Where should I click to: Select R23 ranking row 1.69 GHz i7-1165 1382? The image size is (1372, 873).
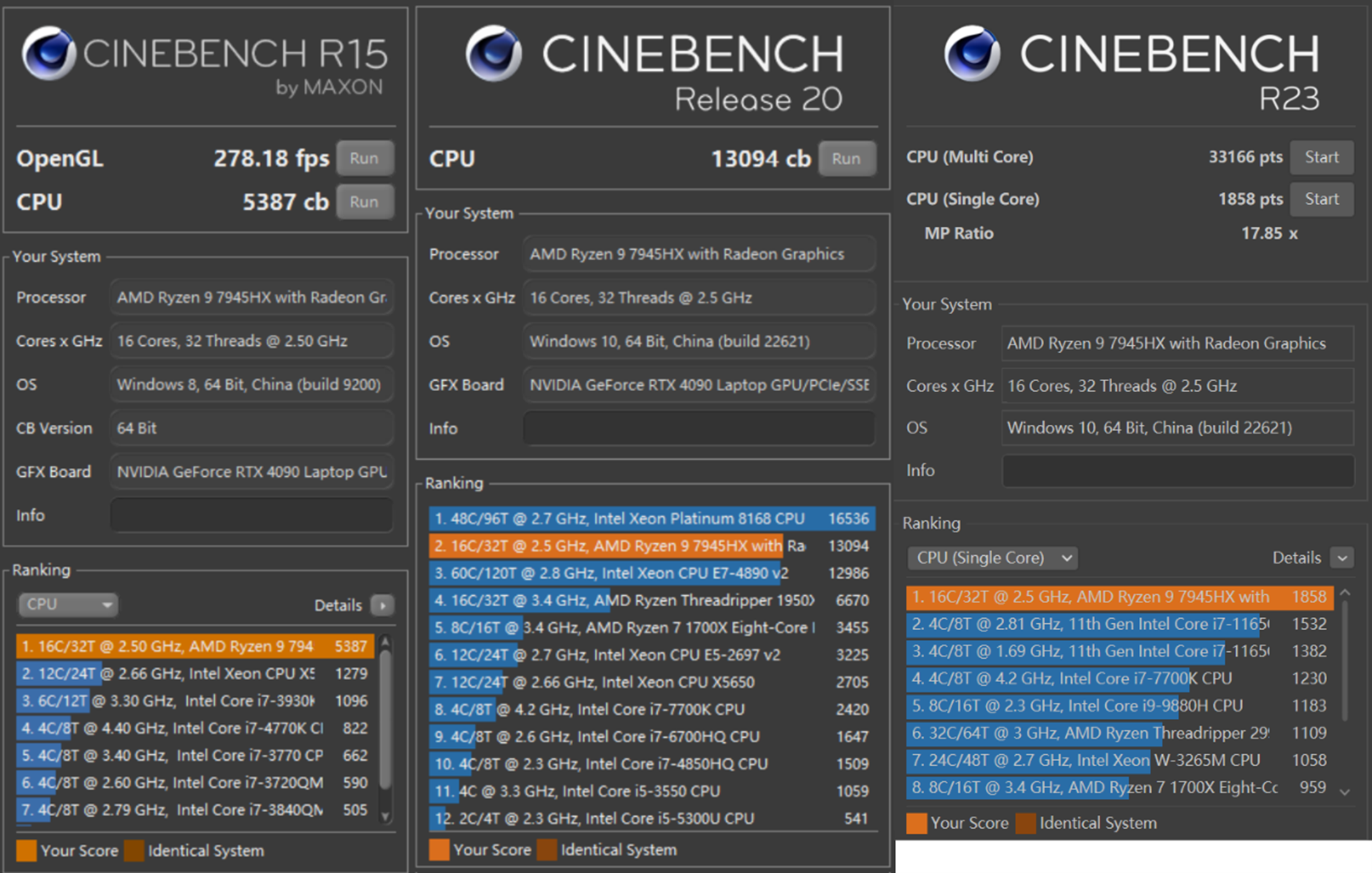coord(1120,651)
